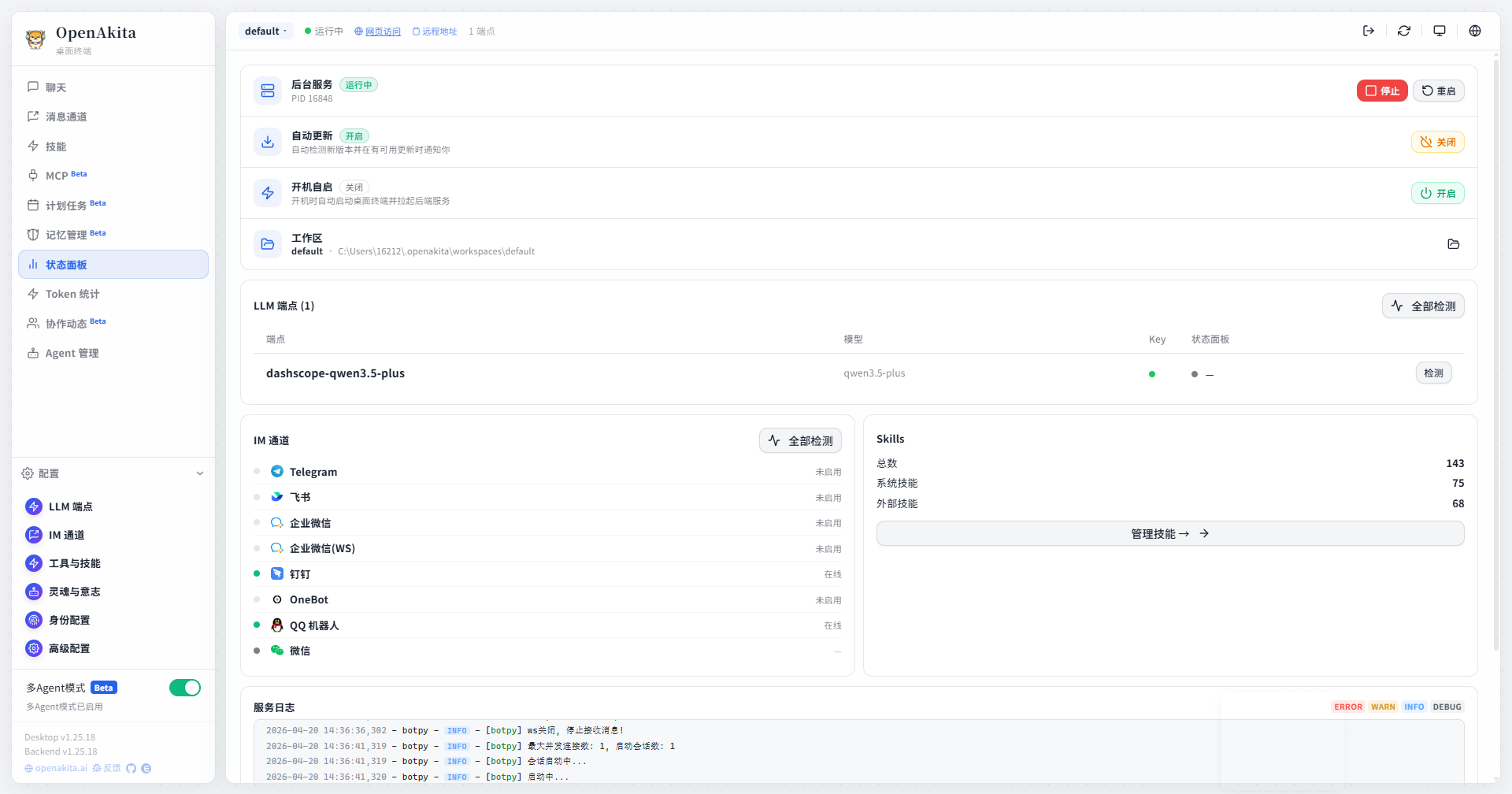Click the refresh icon in top bar
This screenshot has width=1512, height=794.
pyautogui.click(x=1404, y=31)
